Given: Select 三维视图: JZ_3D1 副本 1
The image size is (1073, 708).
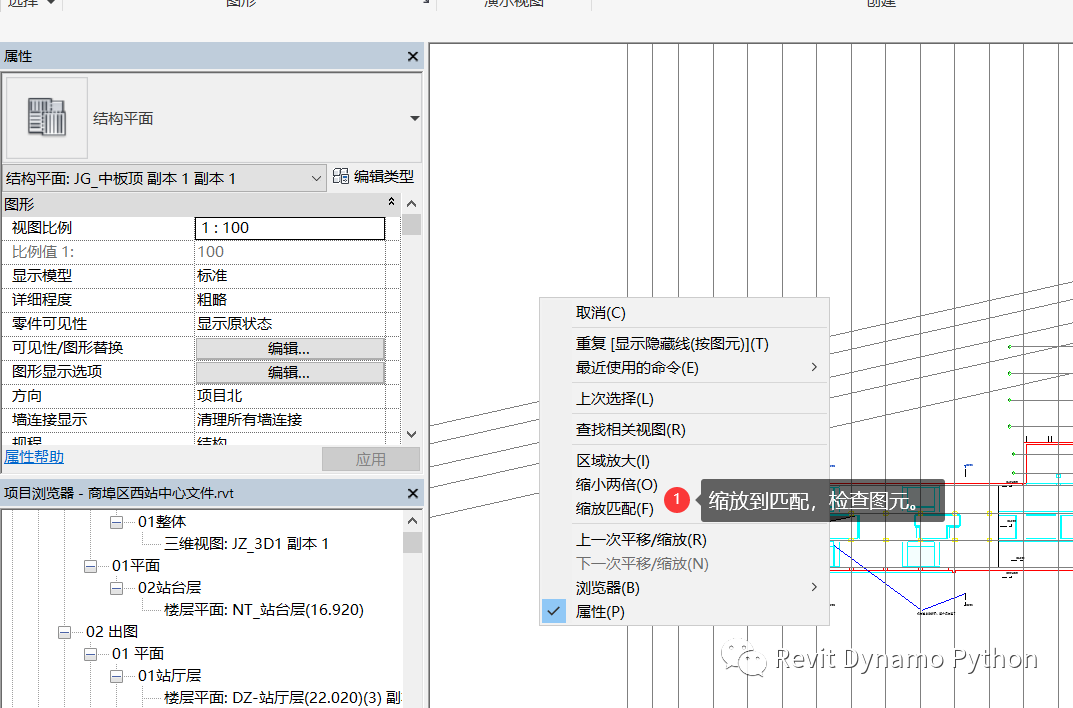Looking at the screenshot, I should 246,544.
